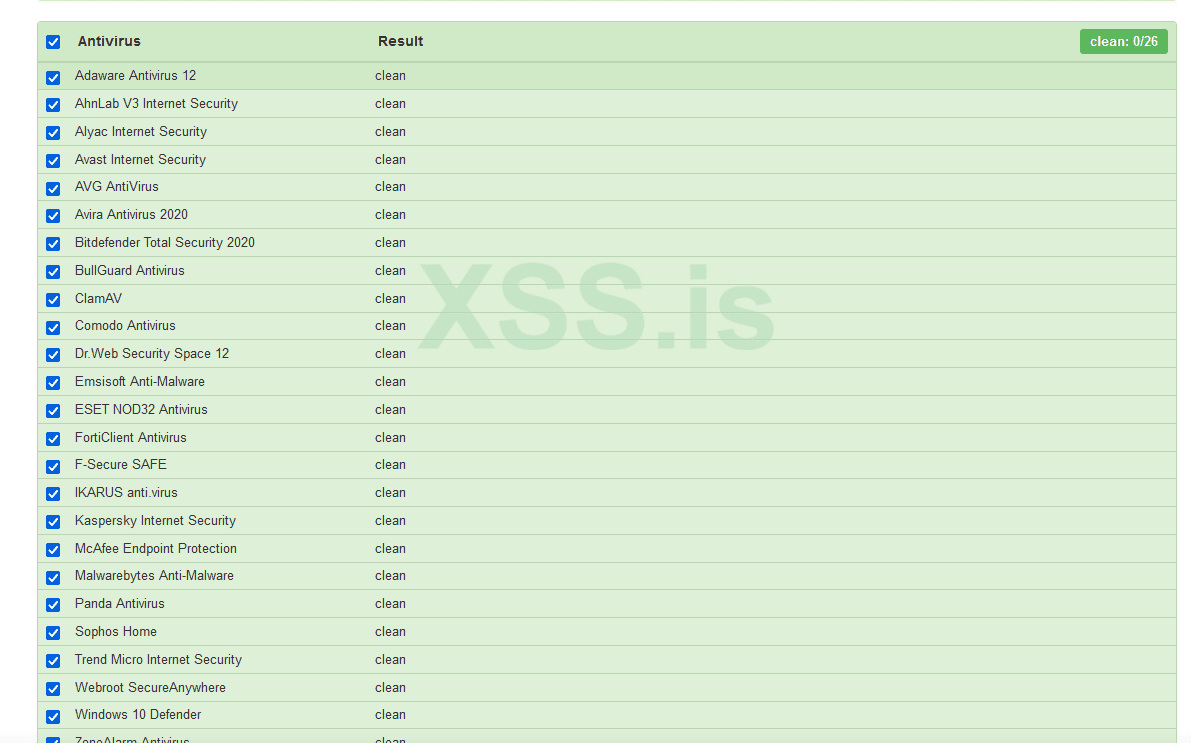Uncheck the F-Secure SAFE checkbox
Image resolution: width=1191 pixels, height=743 pixels.
pyautogui.click(x=53, y=466)
